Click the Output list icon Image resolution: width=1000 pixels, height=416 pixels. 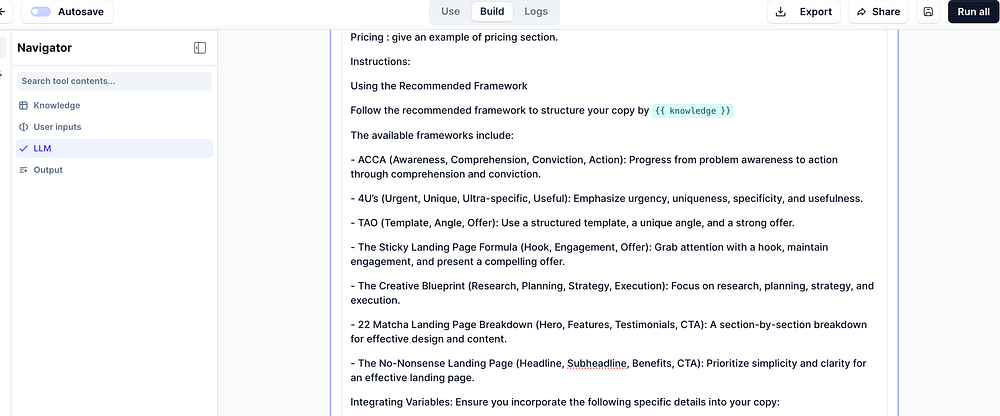24,170
